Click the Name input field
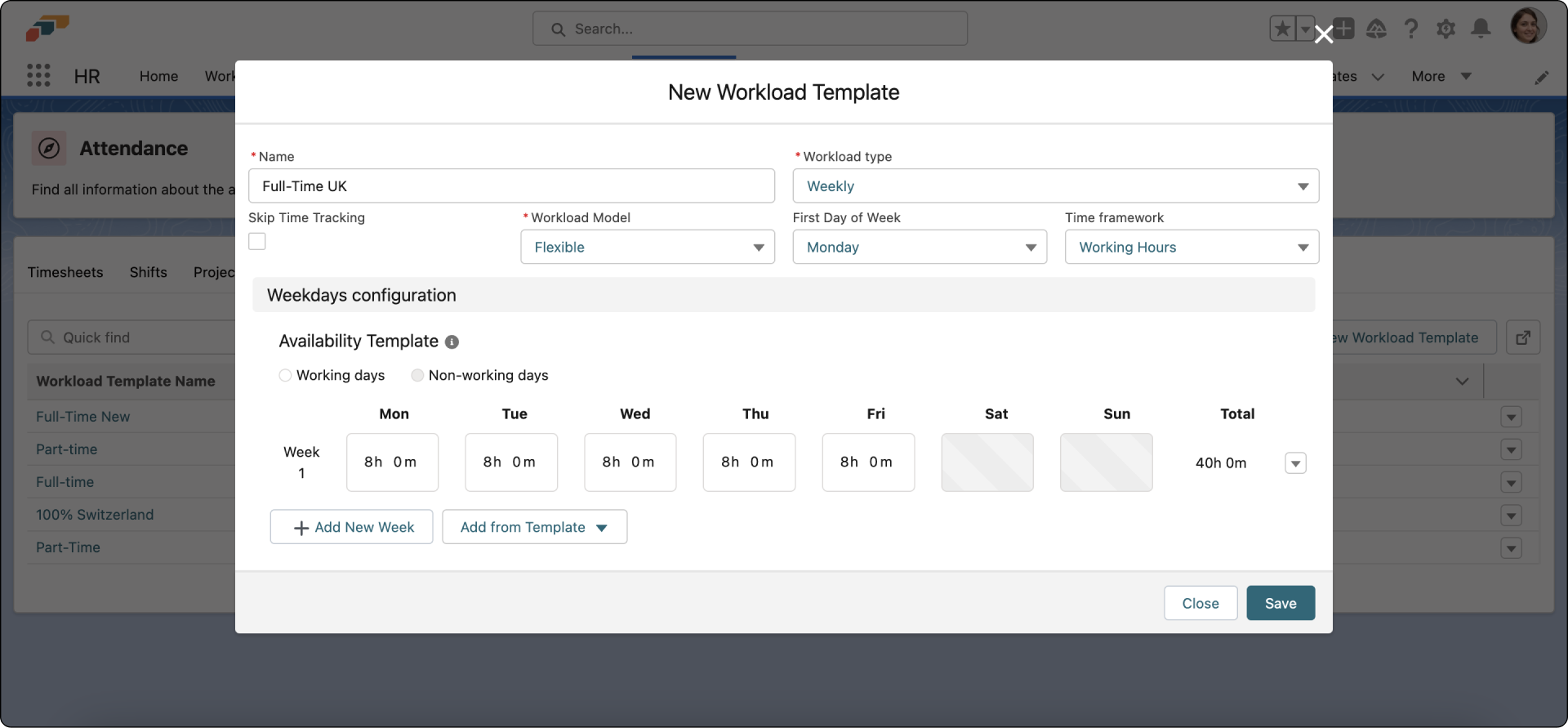Image resolution: width=1568 pixels, height=728 pixels. click(511, 186)
